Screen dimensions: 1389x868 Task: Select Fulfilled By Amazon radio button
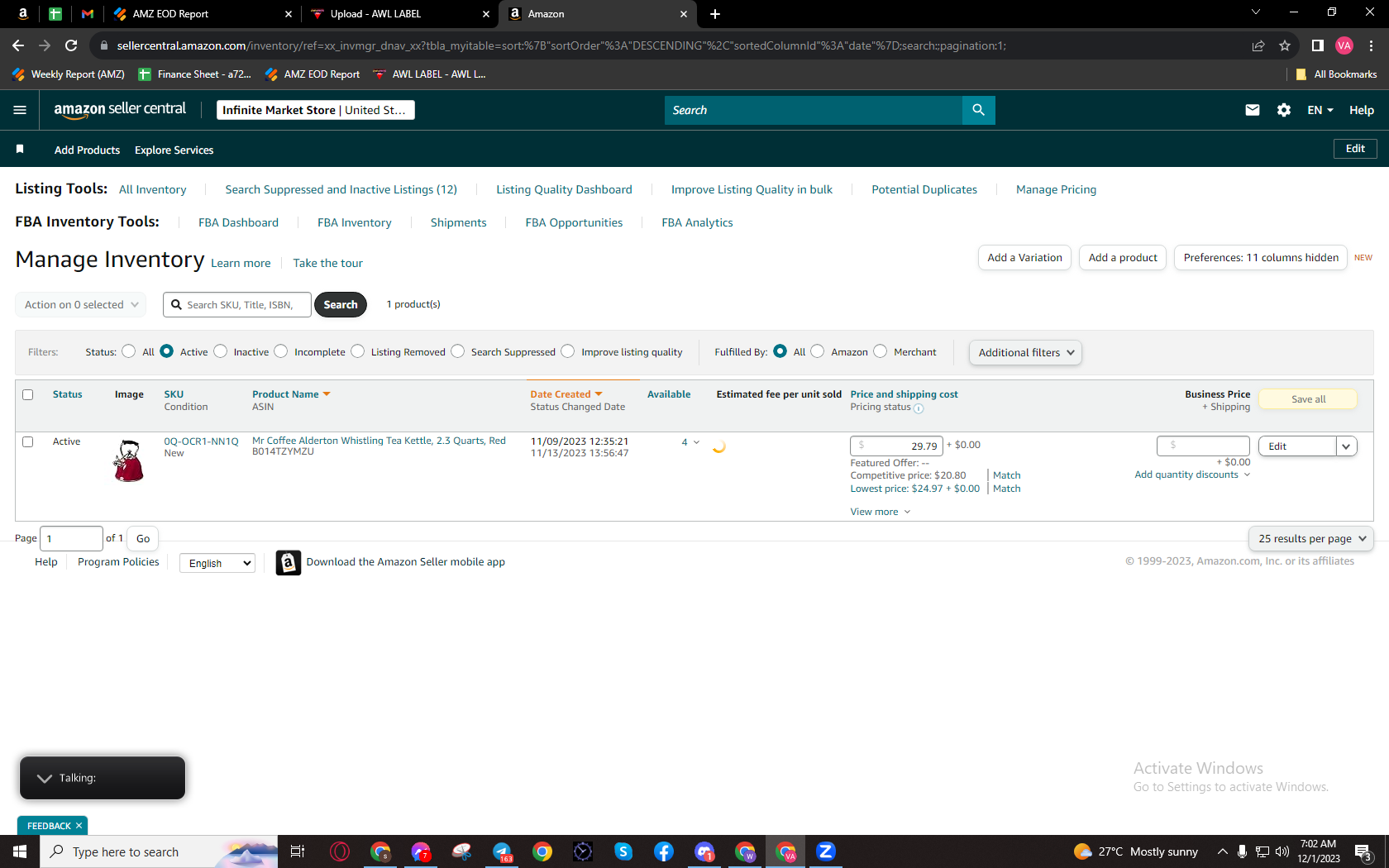coord(817,351)
